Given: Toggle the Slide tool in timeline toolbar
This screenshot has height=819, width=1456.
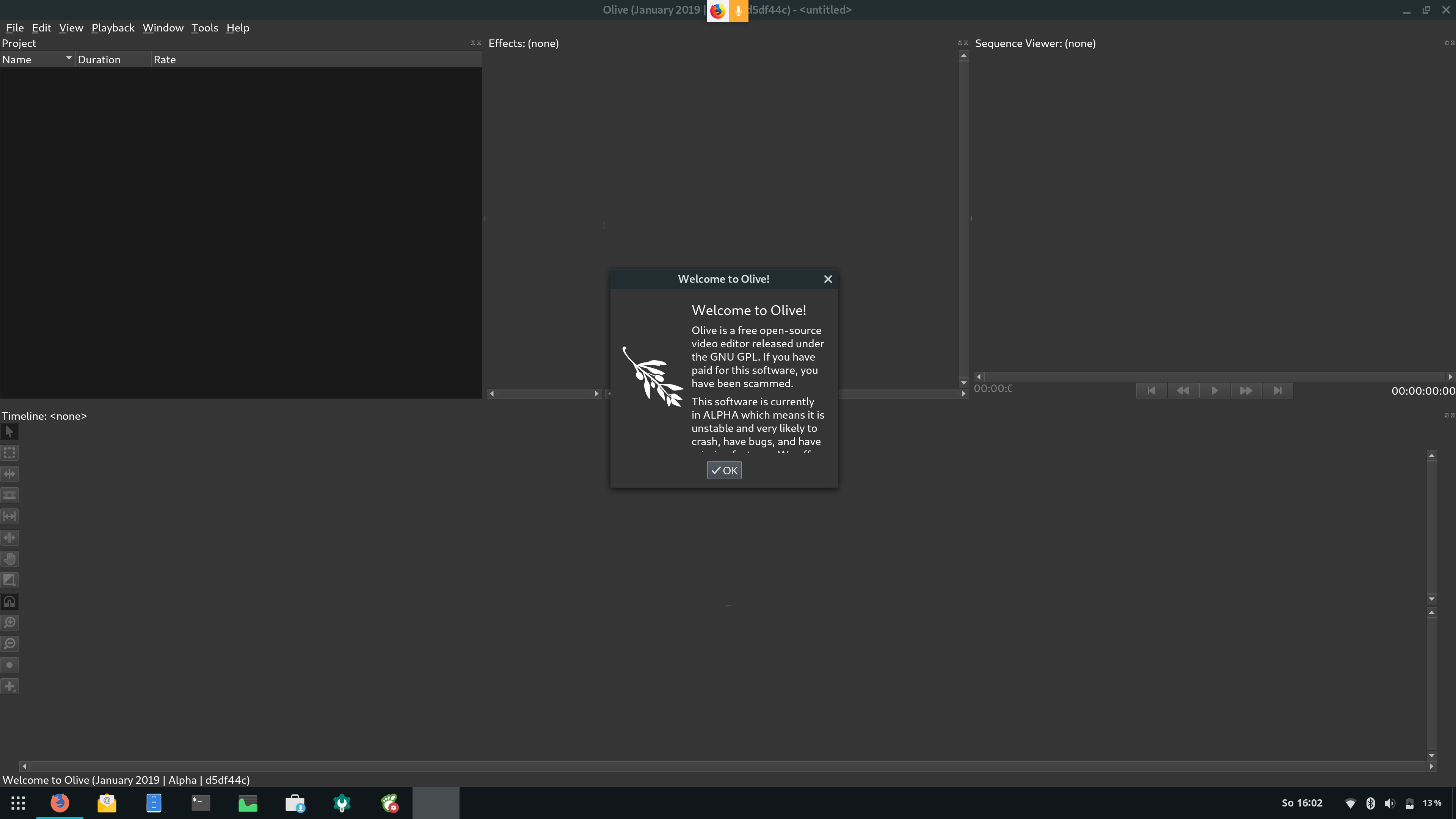Looking at the screenshot, I should click(9, 538).
